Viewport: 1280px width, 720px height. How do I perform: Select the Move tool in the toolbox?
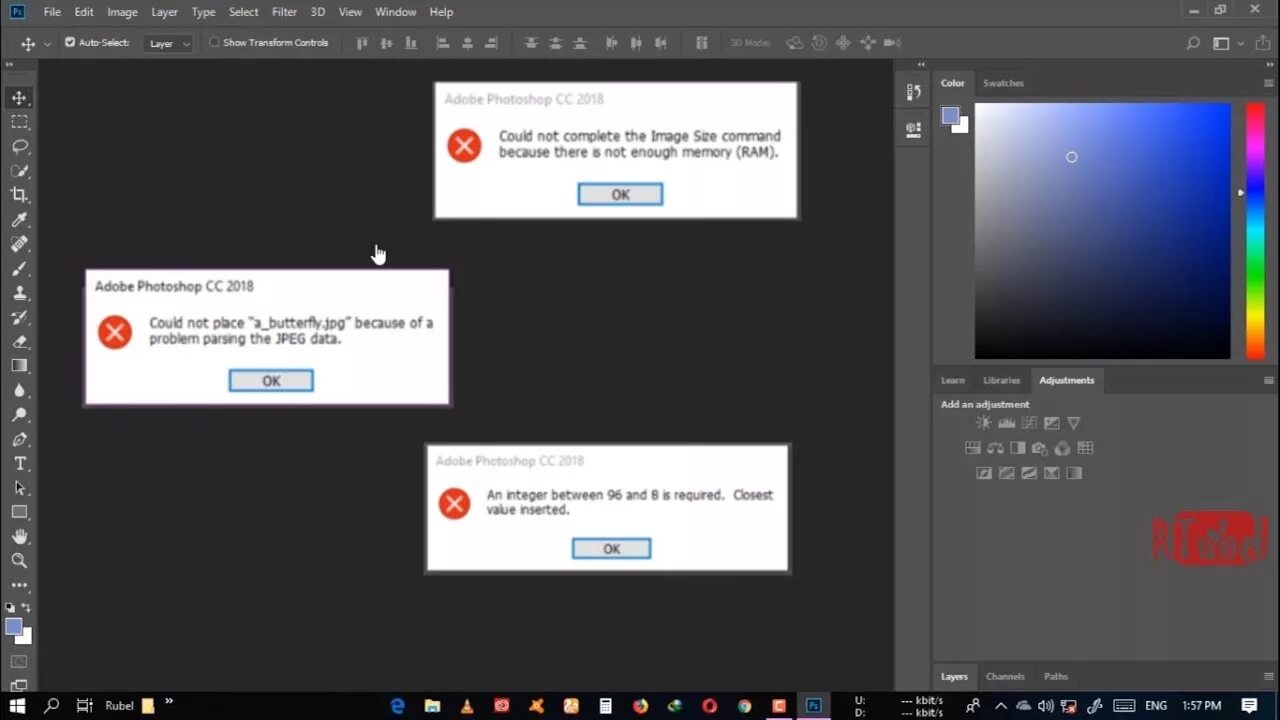point(19,98)
